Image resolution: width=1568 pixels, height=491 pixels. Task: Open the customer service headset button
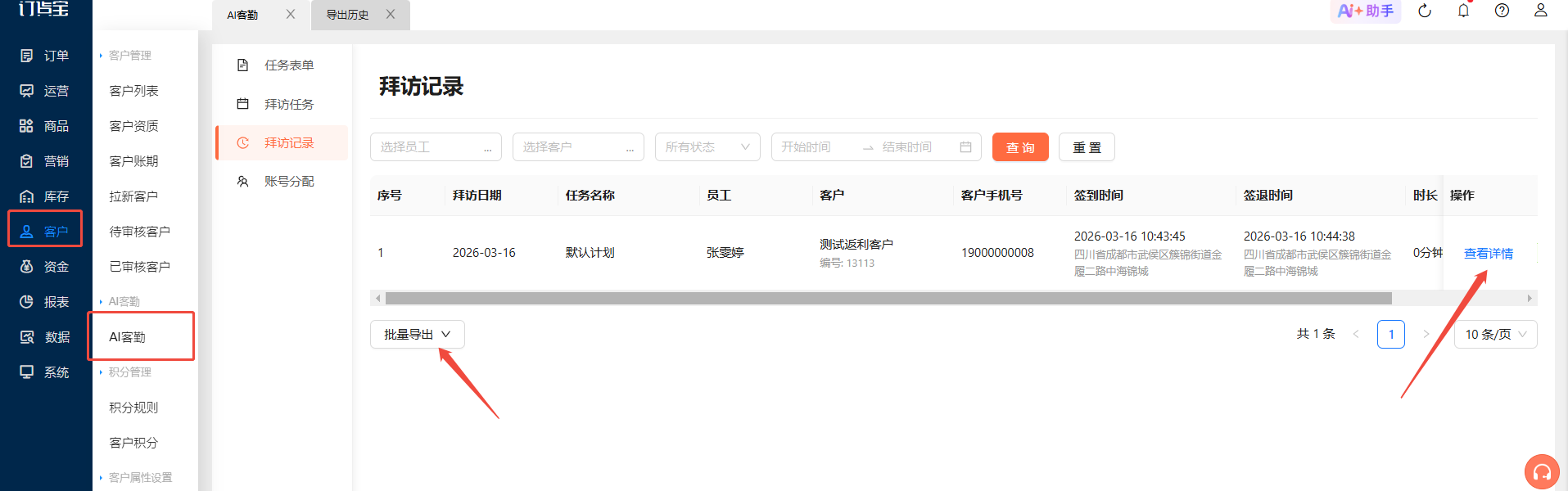[x=1542, y=471]
